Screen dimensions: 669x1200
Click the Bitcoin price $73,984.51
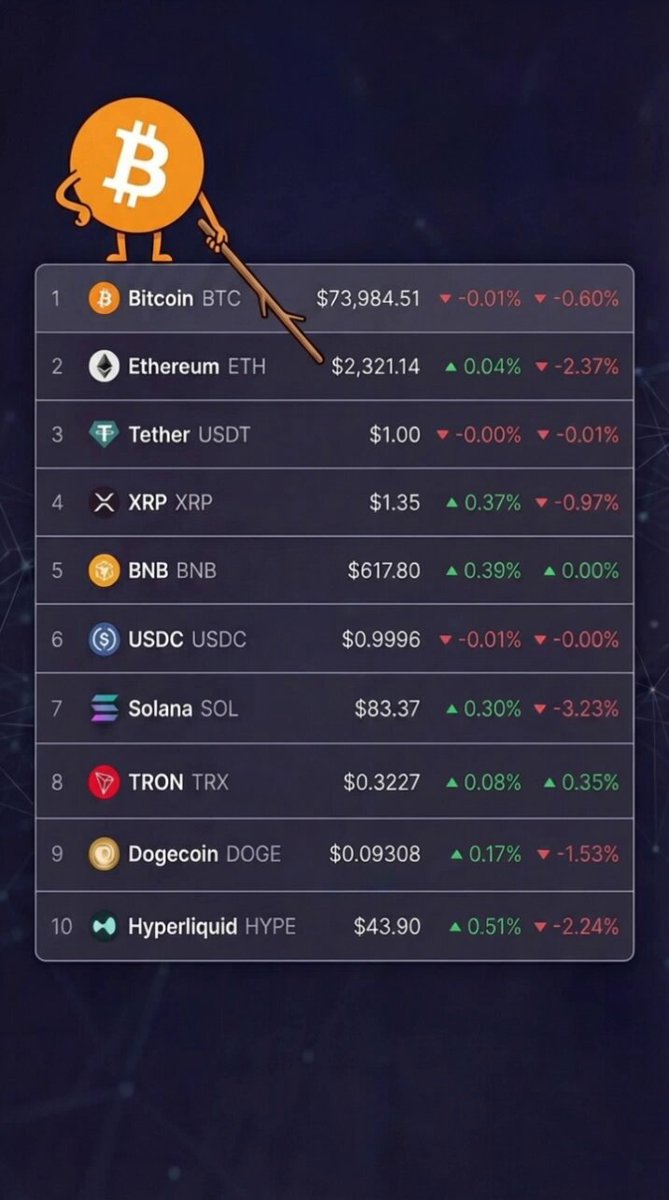369,298
